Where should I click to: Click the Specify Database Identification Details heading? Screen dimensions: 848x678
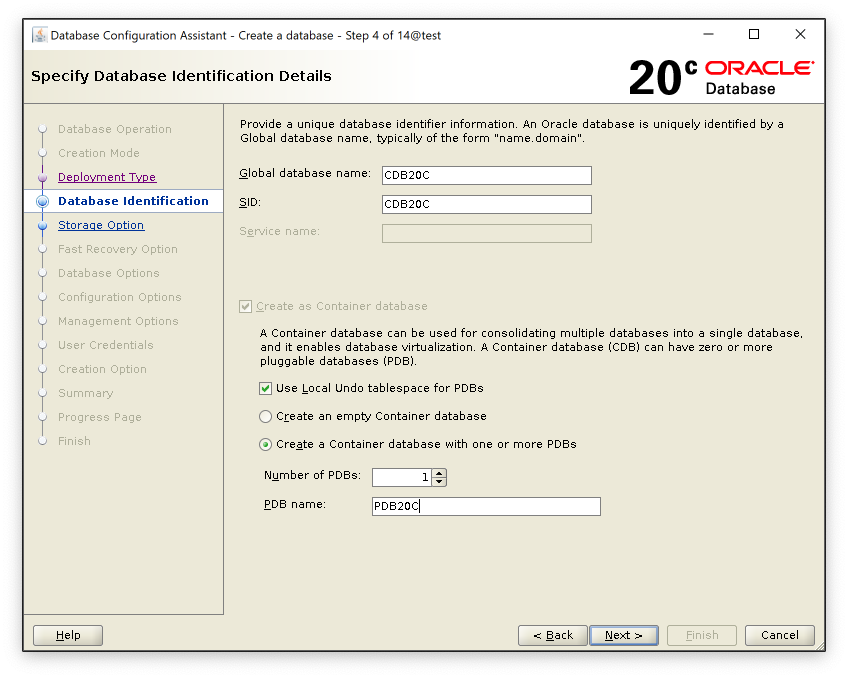pyautogui.click(x=181, y=76)
